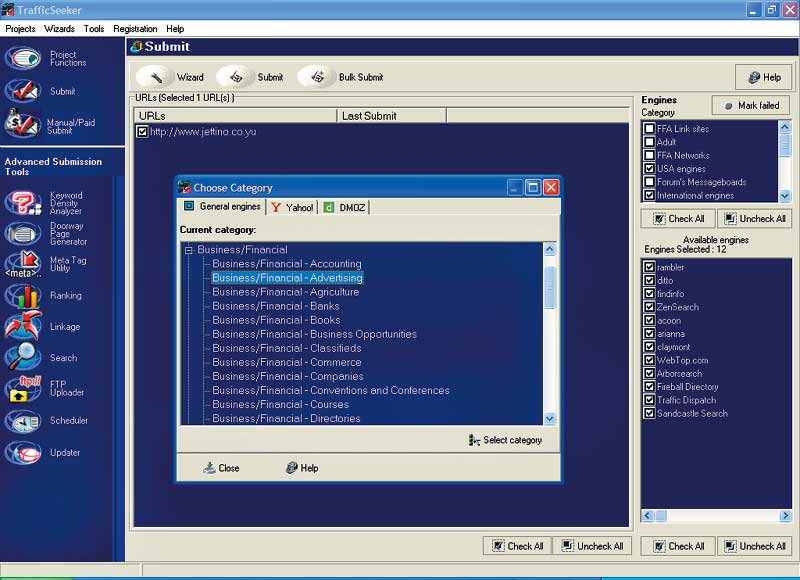800x580 pixels.
Task: Switch to the DMOZ tab
Action: [x=344, y=207]
